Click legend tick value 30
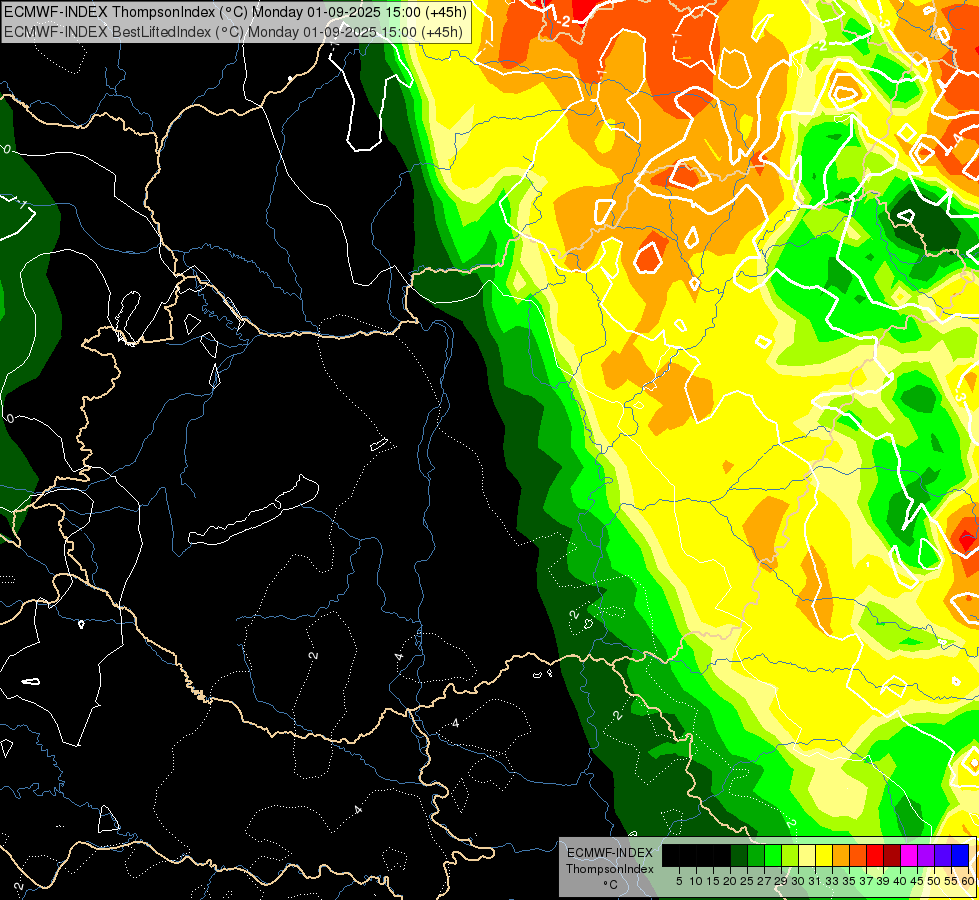 799,881
